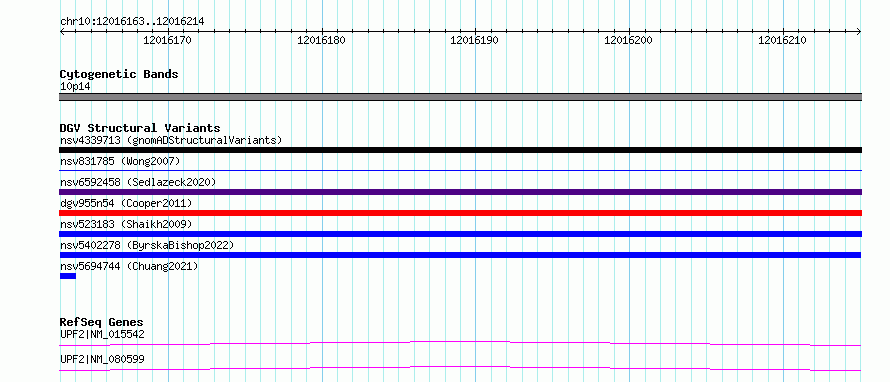Click the magenta UPF2 NM_080599 gene line
The height and width of the screenshot is (382, 890).
[x=460, y=368]
